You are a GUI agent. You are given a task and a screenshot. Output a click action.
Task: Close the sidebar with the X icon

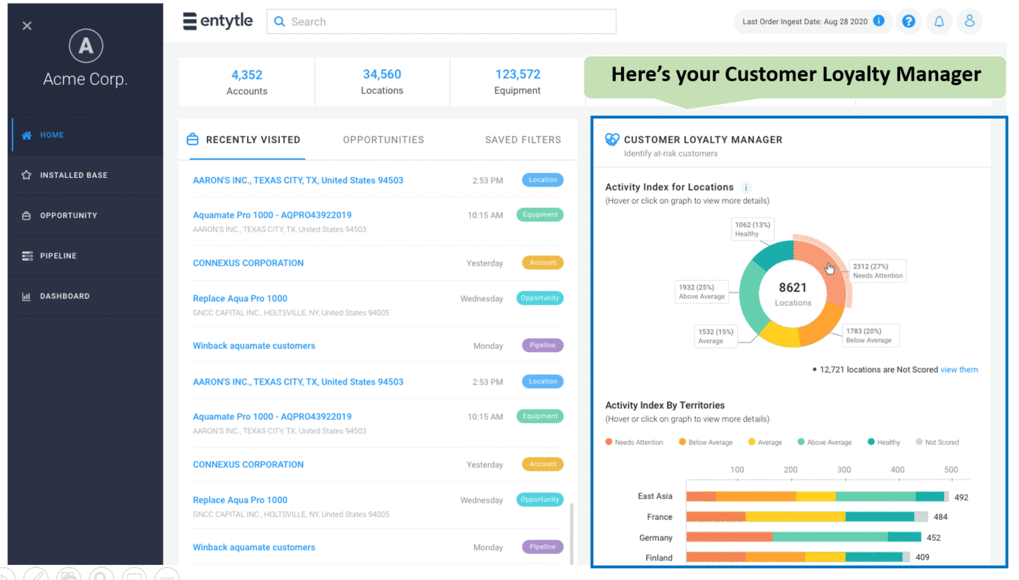tap(27, 26)
